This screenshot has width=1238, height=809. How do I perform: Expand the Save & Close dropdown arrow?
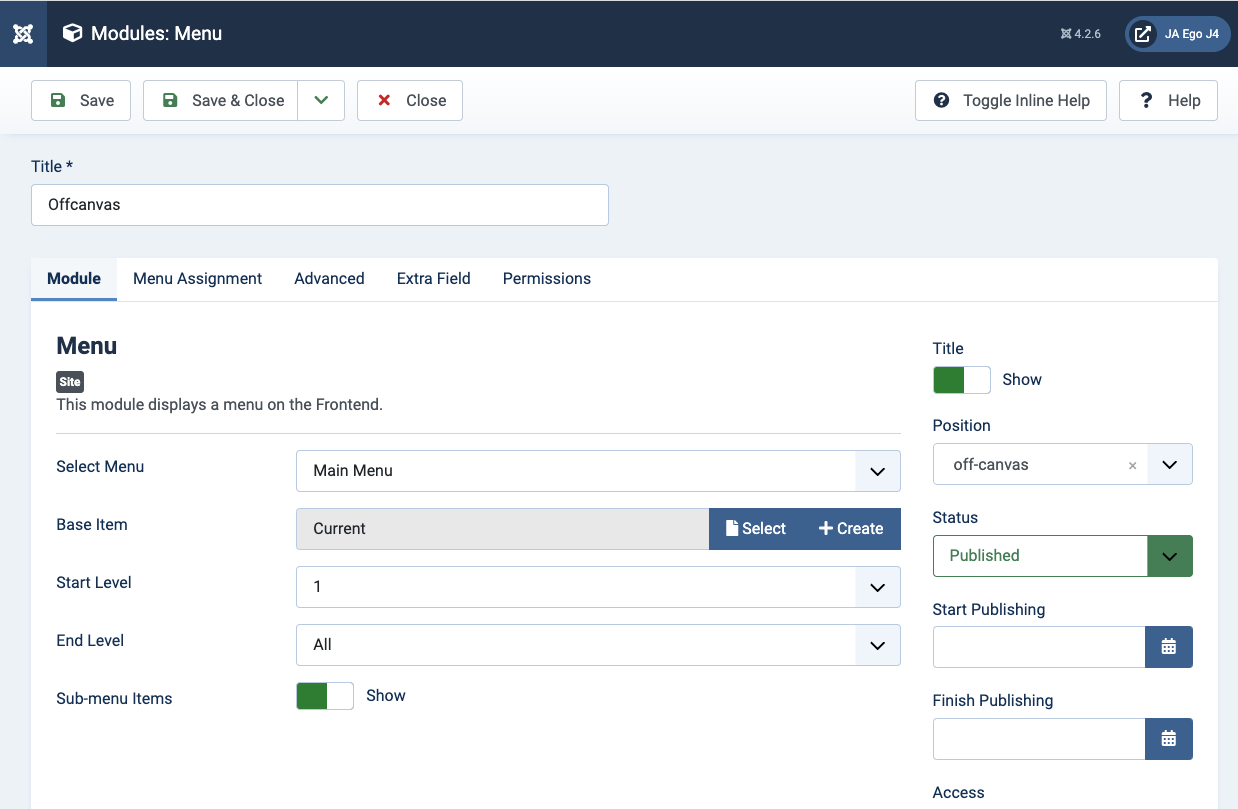click(321, 101)
